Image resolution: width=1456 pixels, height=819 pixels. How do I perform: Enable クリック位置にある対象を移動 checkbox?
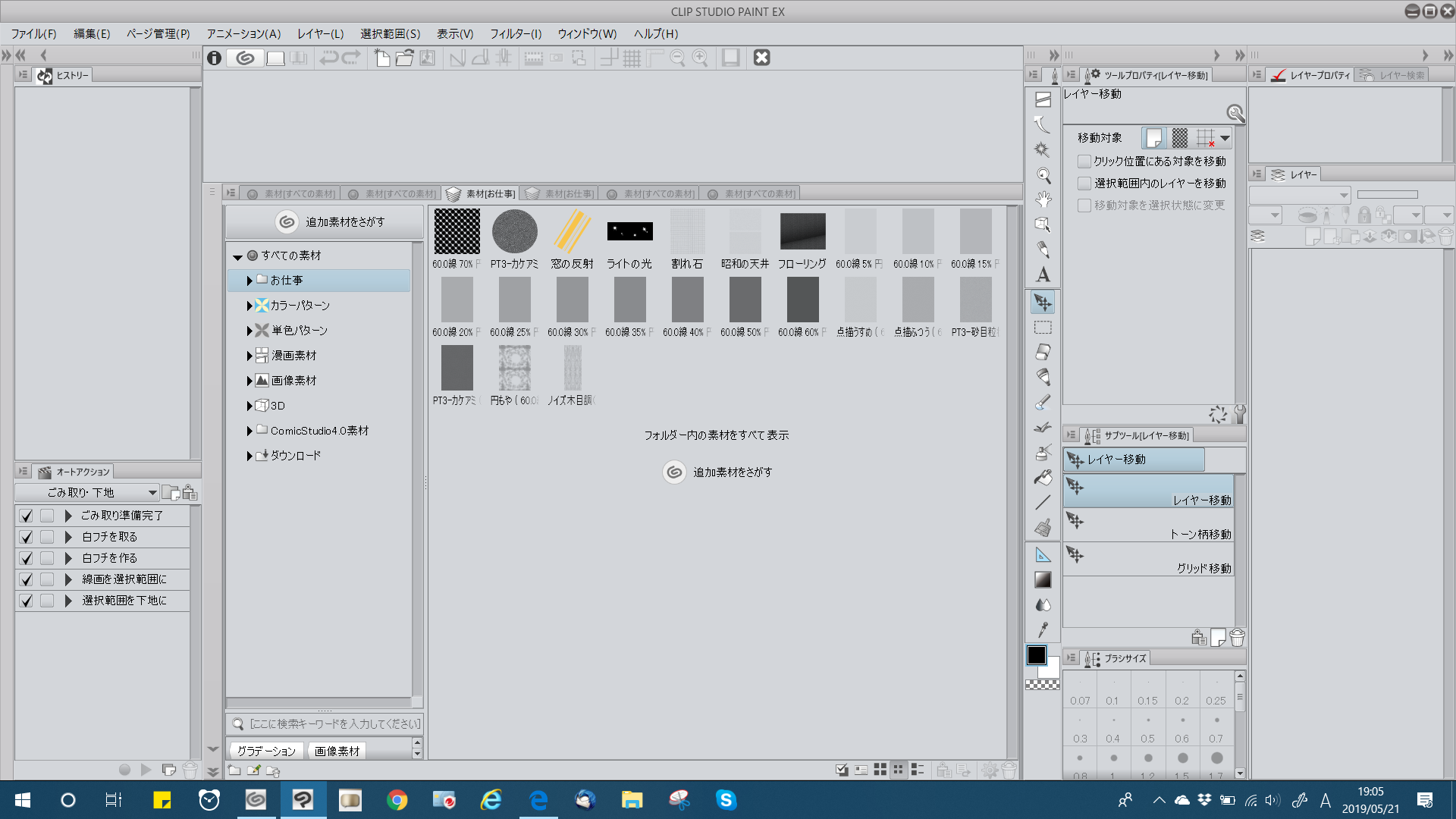(x=1084, y=162)
